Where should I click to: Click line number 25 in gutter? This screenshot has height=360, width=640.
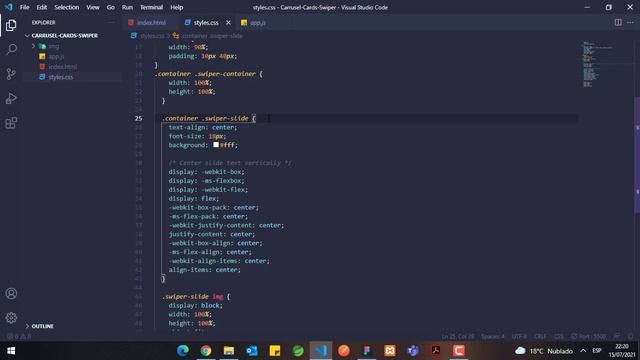pos(138,118)
